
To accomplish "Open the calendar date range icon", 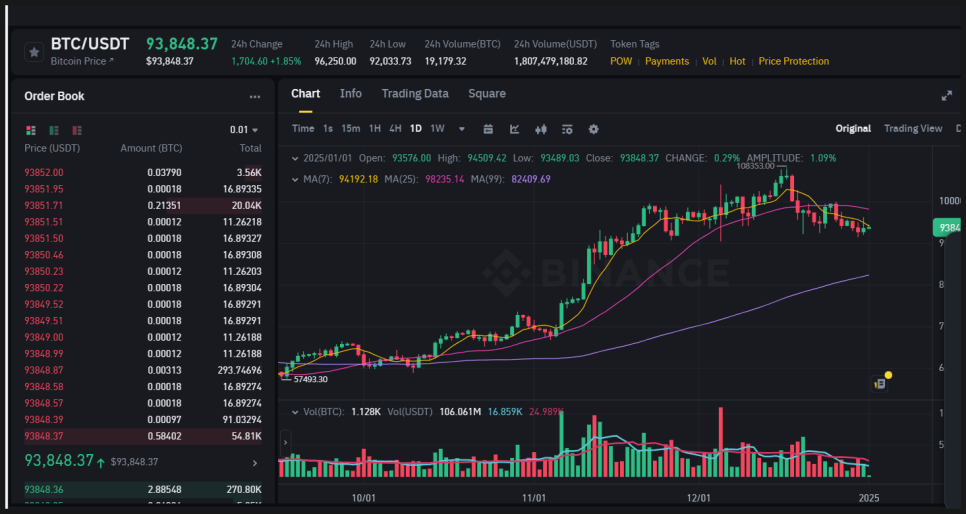I will [488, 129].
